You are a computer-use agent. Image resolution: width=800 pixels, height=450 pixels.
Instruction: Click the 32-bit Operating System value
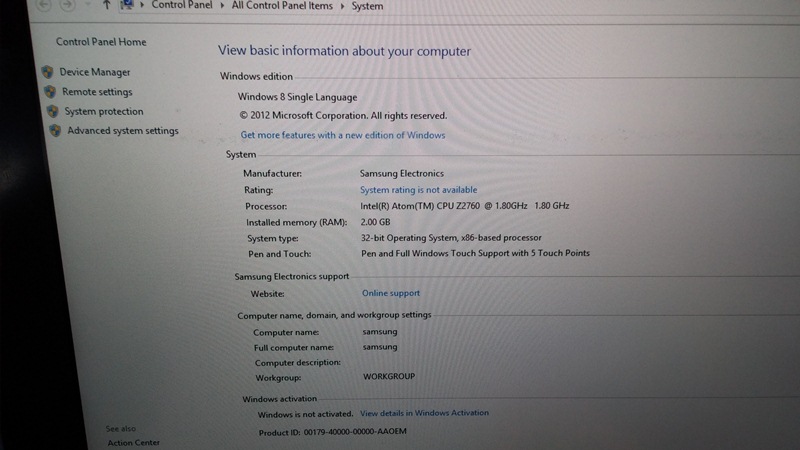451,238
